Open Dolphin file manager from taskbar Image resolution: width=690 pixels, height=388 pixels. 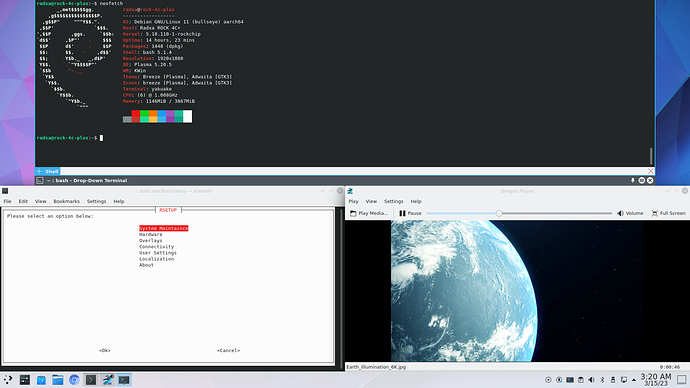(58, 380)
